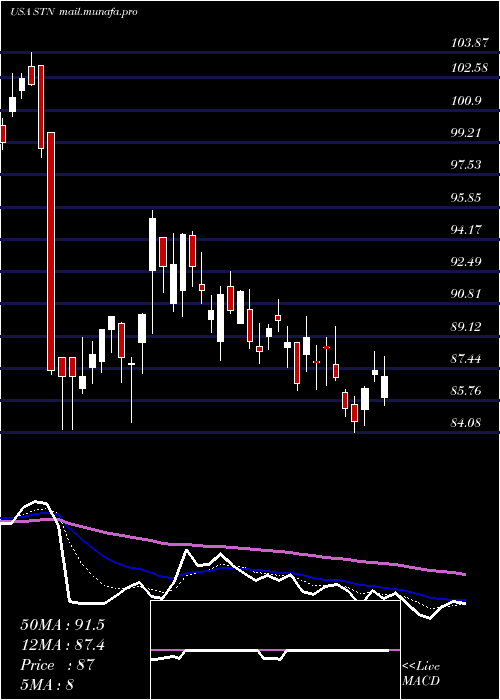Click the 95.85 price axis label
The image size is (500, 700).
point(466,198)
